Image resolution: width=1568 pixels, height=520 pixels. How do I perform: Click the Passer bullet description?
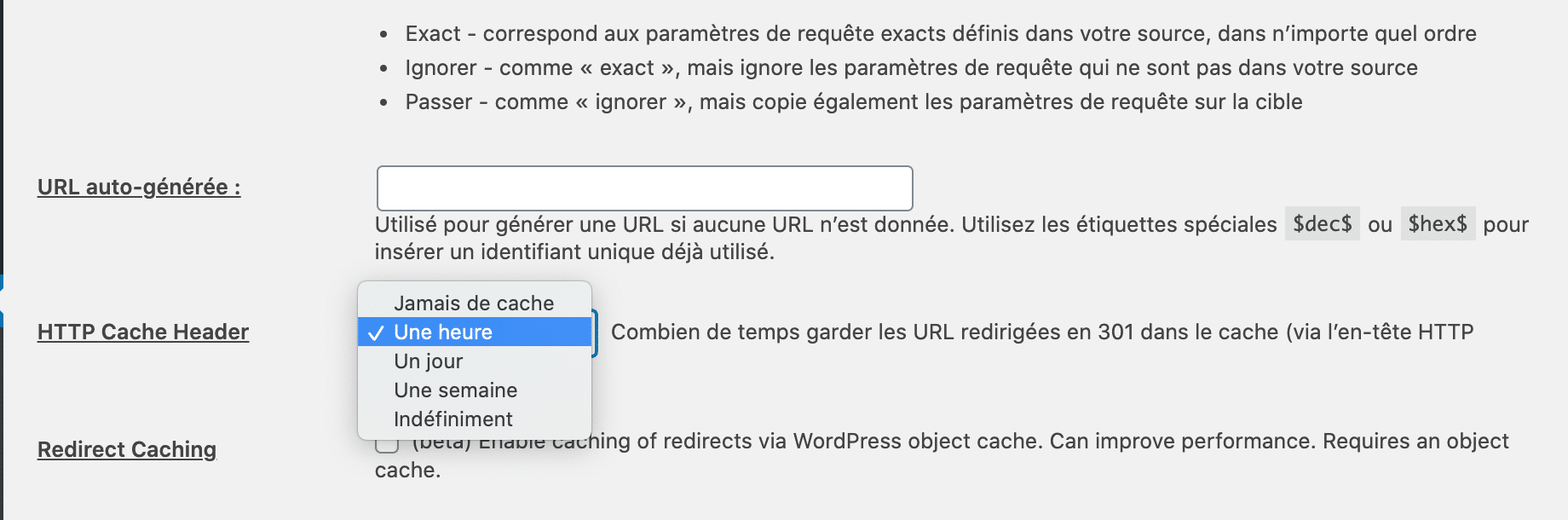(854, 102)
